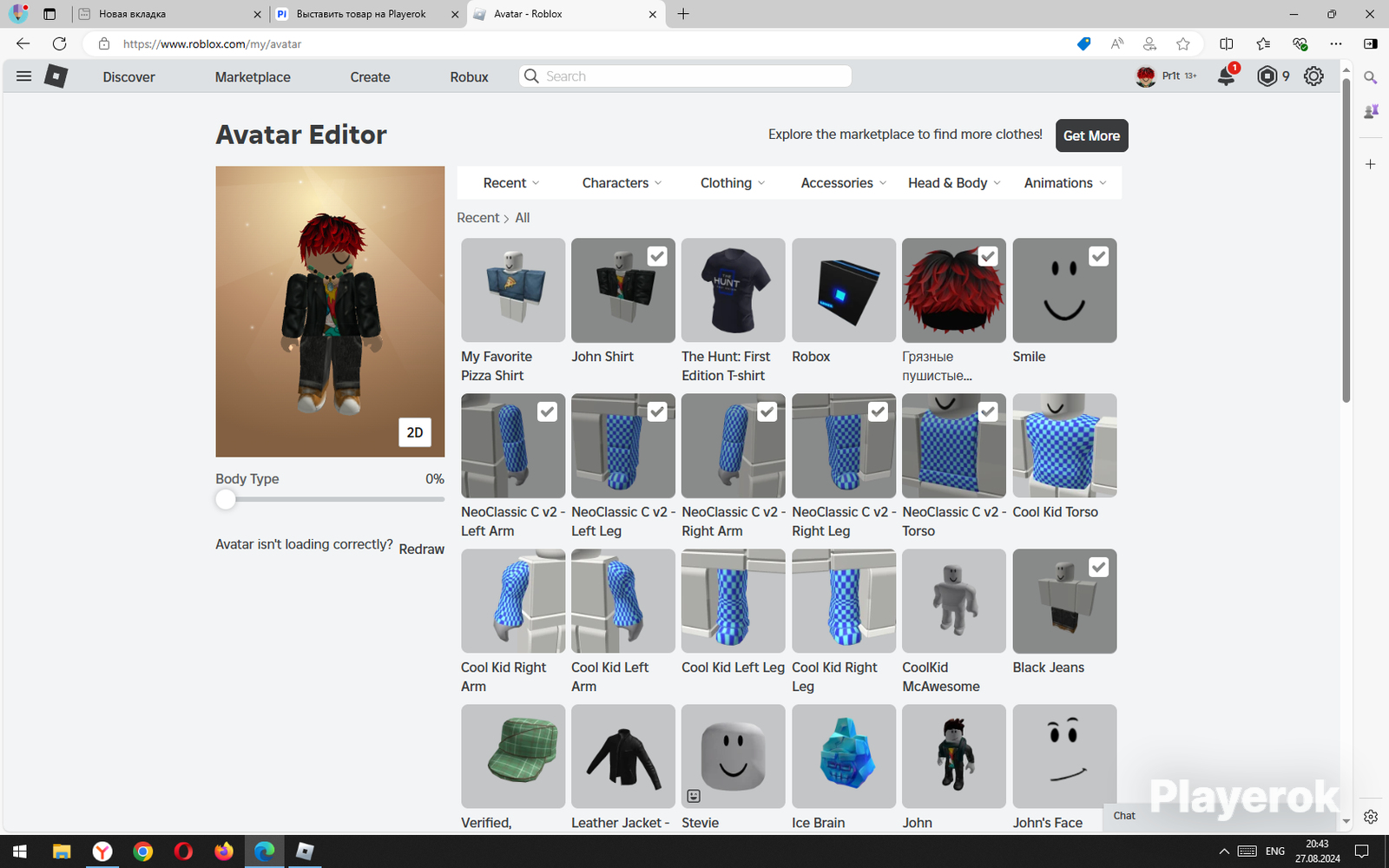Screen dimensions: 1389x868
Task: Select the Cool Kid Torso thumbnail
Action: (x=1064, y=445)
